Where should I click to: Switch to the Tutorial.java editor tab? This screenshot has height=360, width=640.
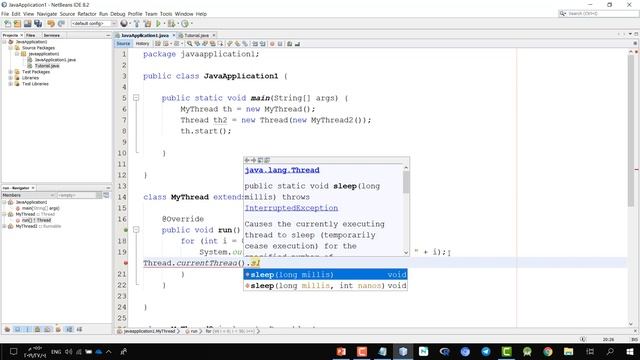point(196,36)
